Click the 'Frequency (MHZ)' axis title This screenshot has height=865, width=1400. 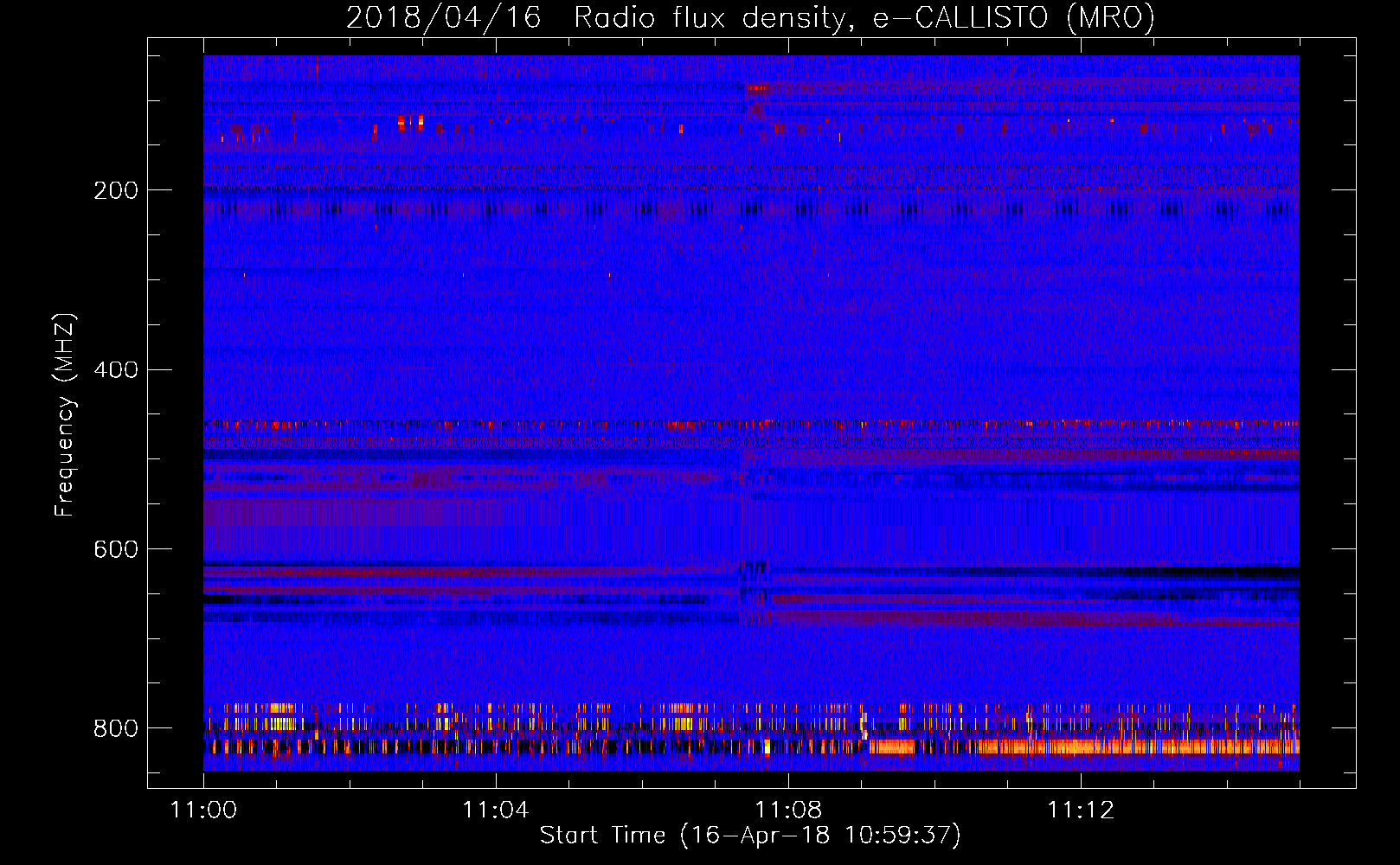tap(65, 414)
